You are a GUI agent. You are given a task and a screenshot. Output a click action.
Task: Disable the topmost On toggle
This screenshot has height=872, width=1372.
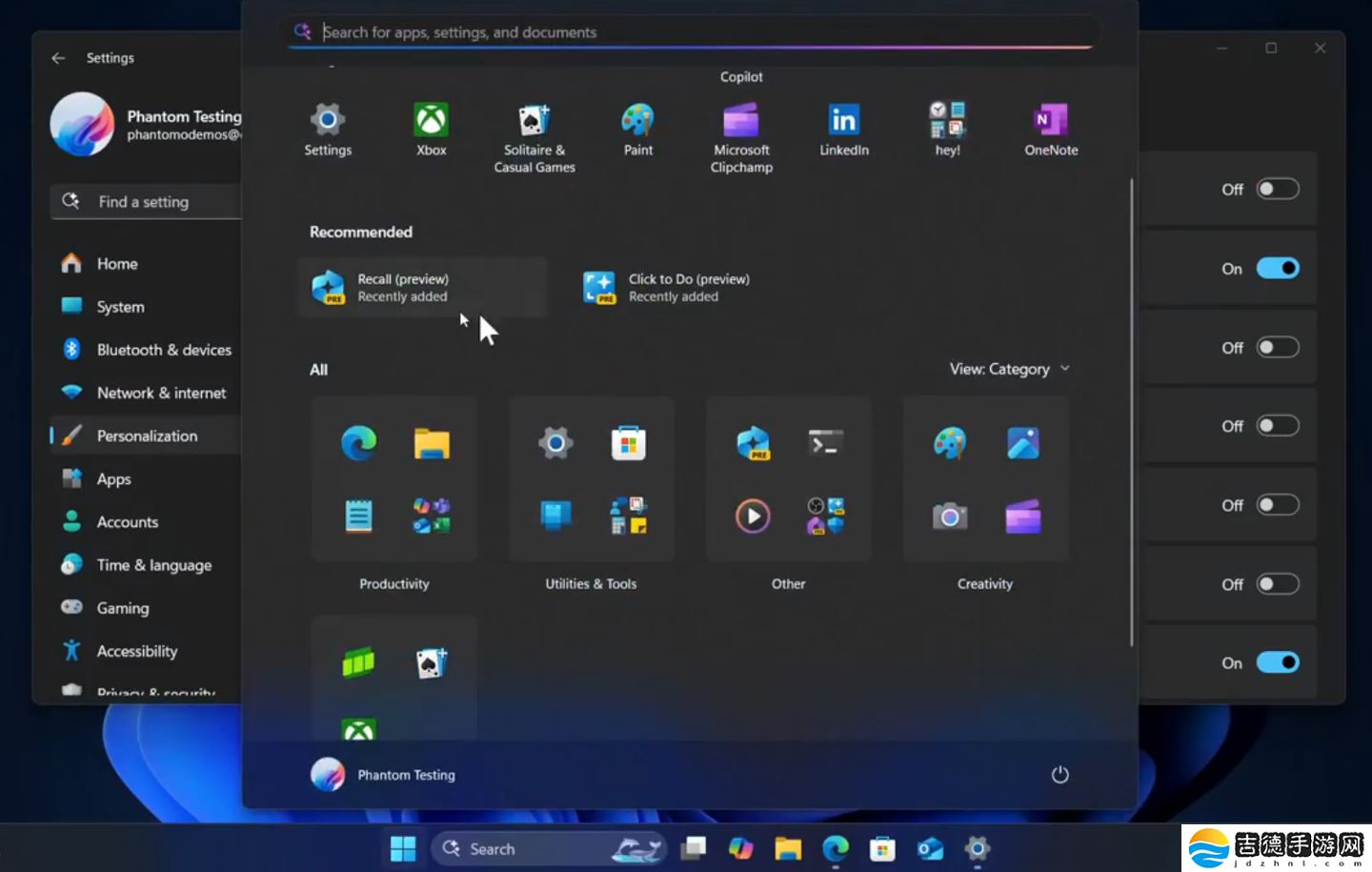[x=1277, y=268]
